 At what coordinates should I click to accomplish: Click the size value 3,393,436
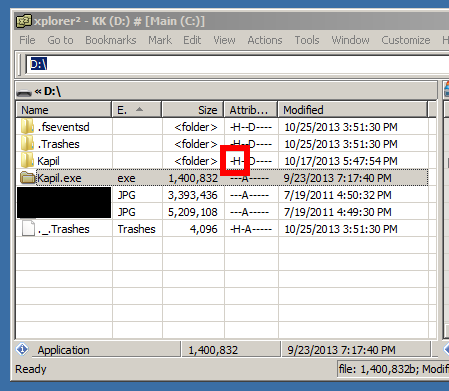point(193,195)
